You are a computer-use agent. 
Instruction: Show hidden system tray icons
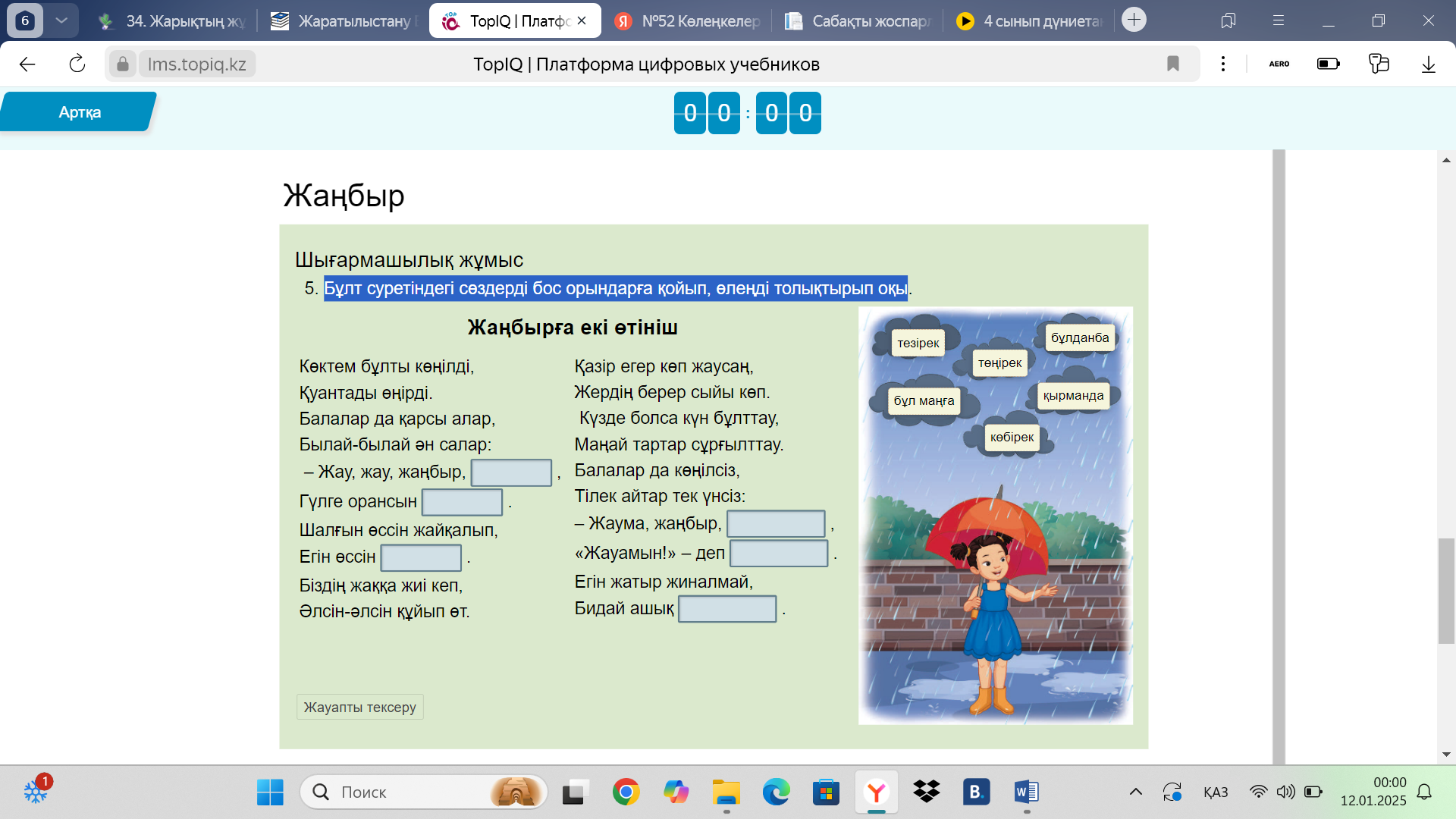point(1135,792)
